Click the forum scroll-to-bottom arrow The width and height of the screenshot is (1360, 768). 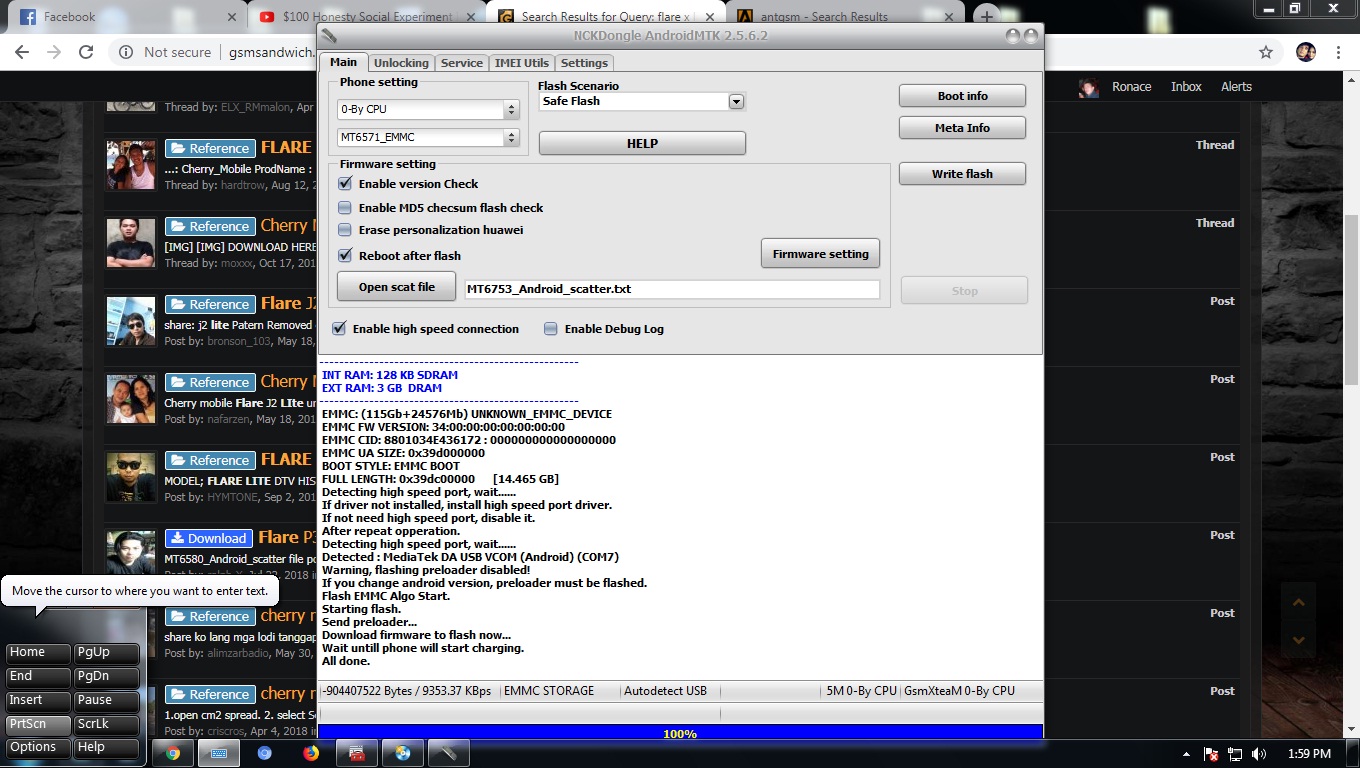[1298, 640]
